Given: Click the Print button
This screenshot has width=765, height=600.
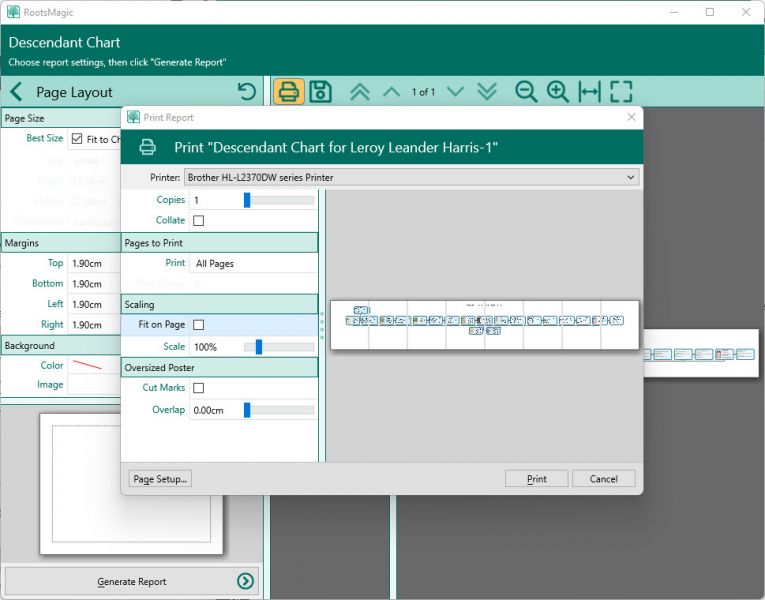Looking at the screenshot, I should coord(536,479).
